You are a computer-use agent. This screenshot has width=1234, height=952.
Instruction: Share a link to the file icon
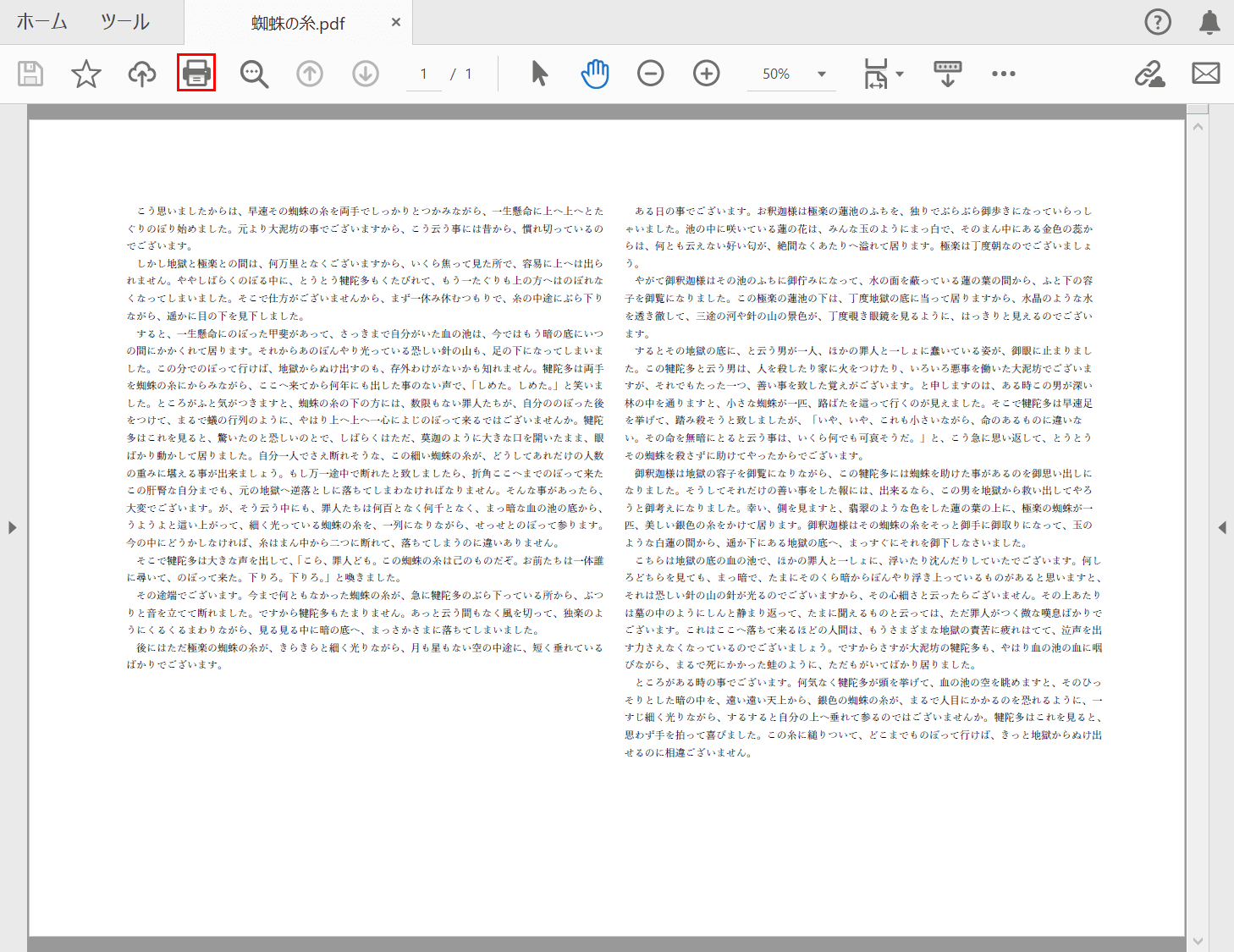pos(1149,74)
